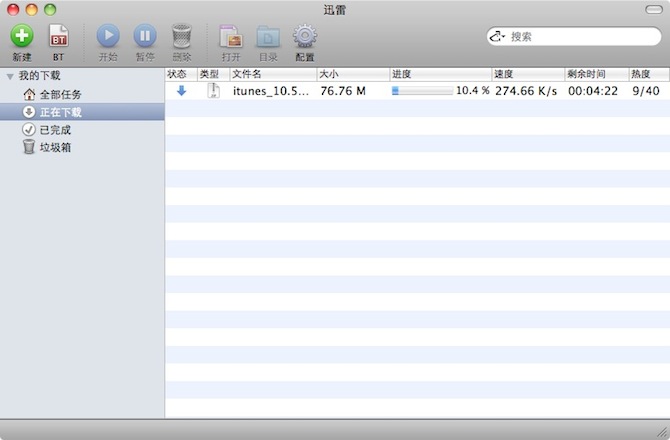This screenshot has height=440, width=670.
Task: Sort by the 状态 column header
Action: point(181,74)
